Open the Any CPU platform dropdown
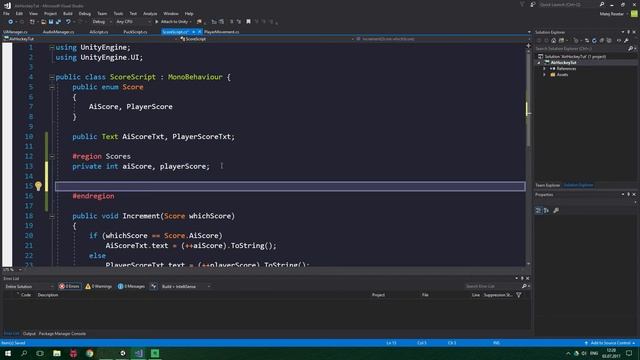 click(133, 22)
